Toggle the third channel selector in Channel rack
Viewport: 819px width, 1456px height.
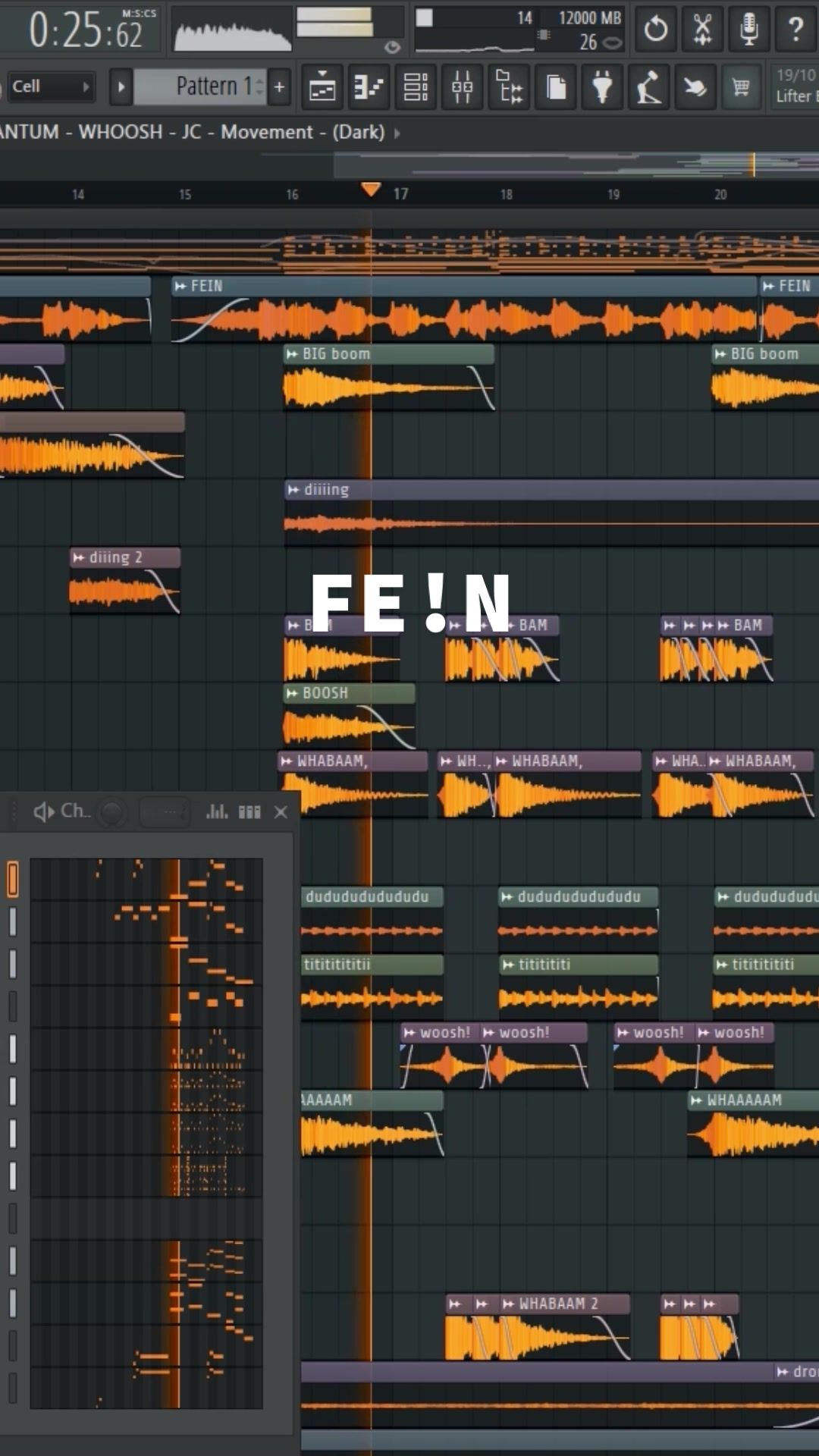[x=13, y=964]
